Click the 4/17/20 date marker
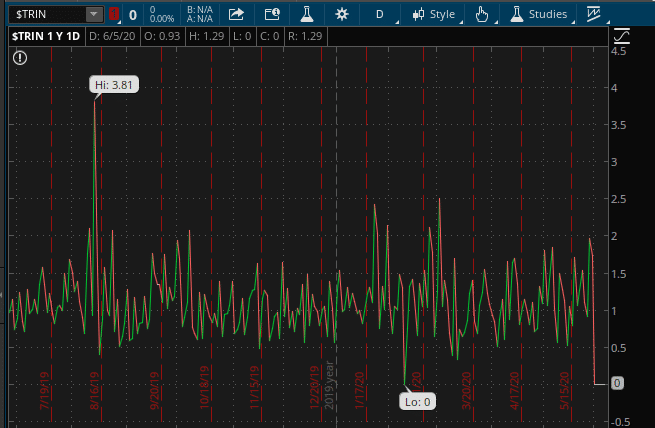Image resolution: width=655 pixels, height=428 pixels. pos(514,390)
